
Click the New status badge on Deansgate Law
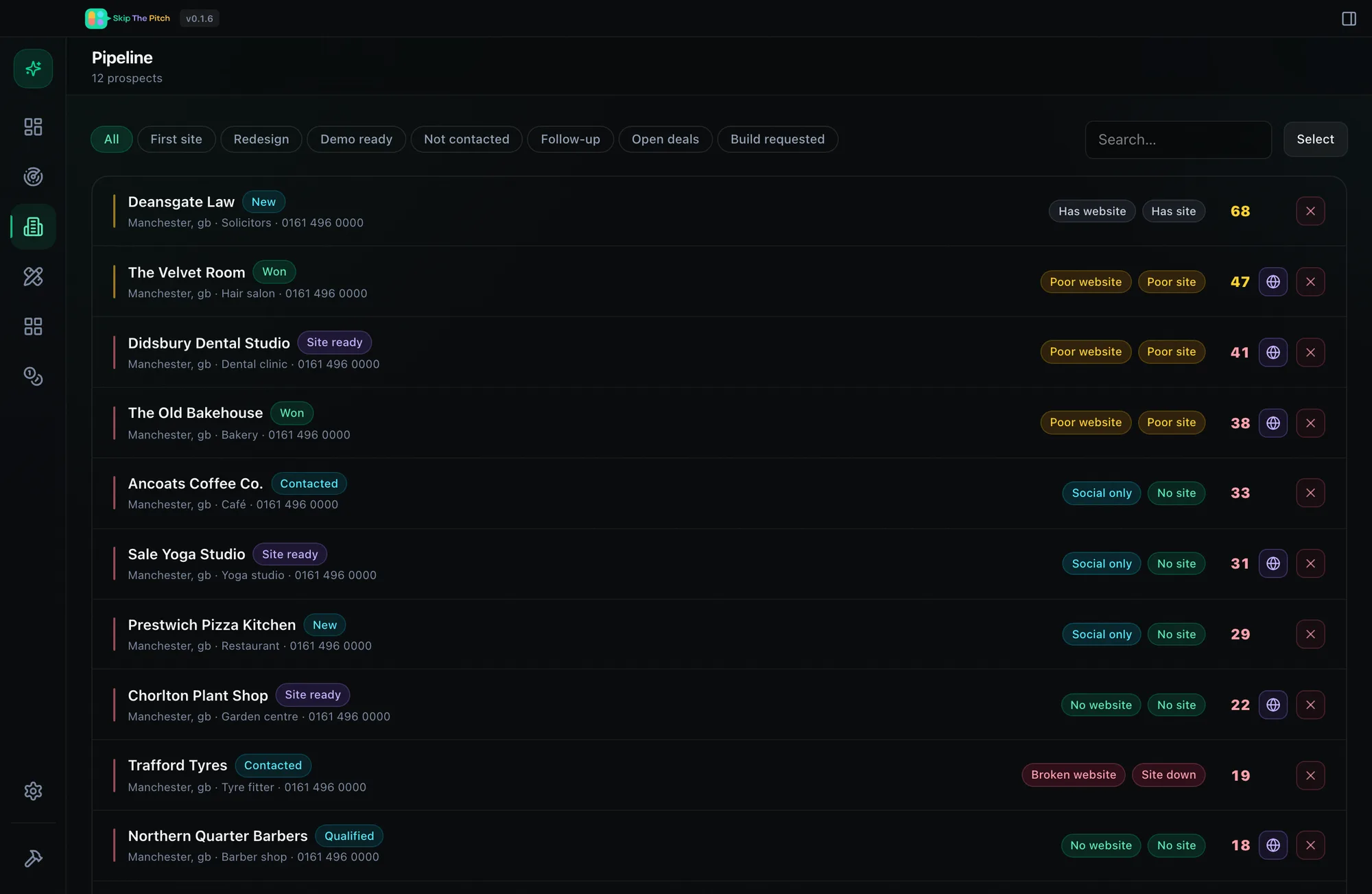263,202
